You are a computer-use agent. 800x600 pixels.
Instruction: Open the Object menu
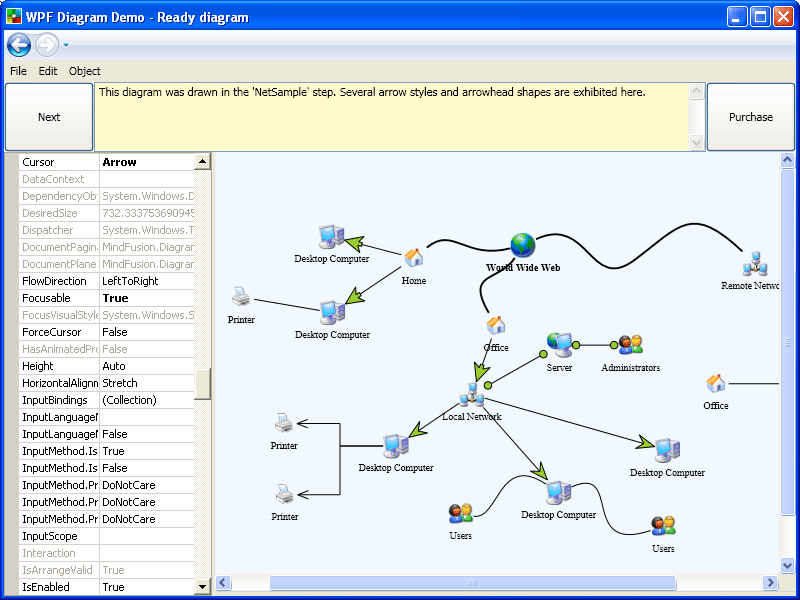85,71
